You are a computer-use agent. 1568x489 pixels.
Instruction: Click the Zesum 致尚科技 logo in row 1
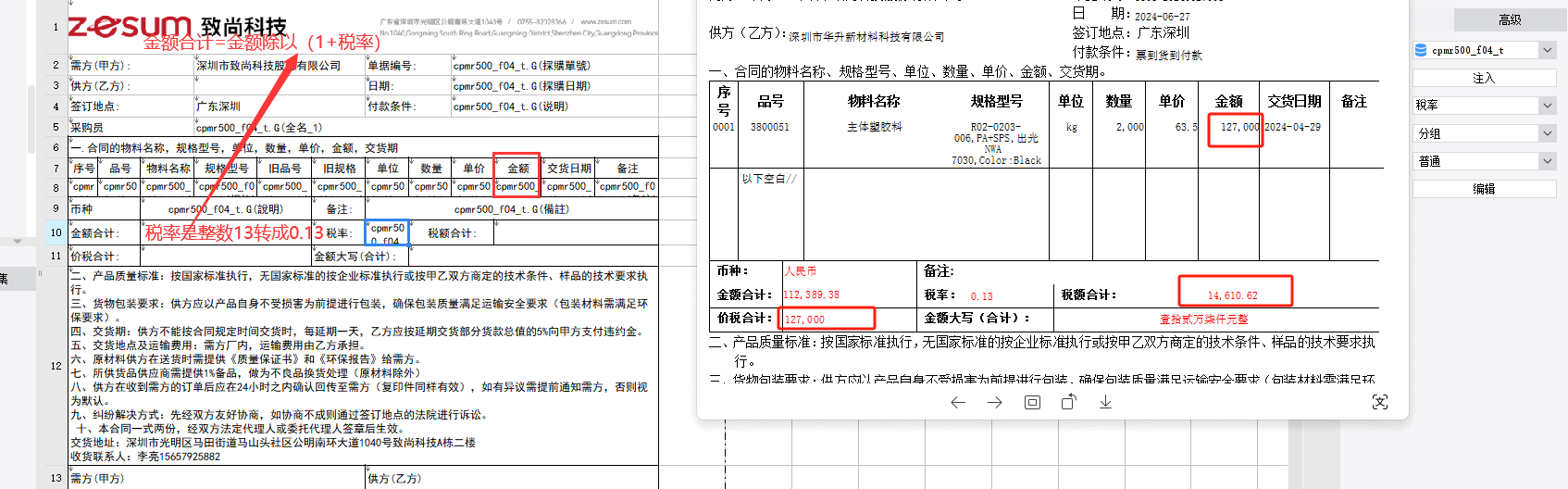click(x=178, y=26)
